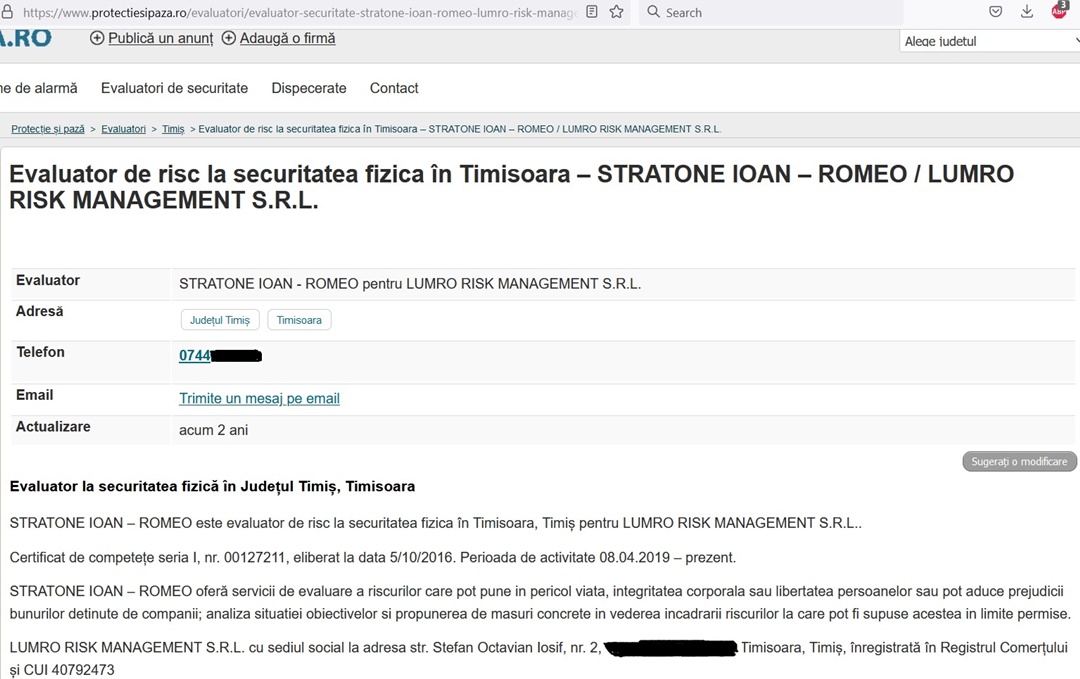Open reader view icon in address bar
Image resolution: width=1080 pixels, height=679 pixels.
point(592,12)
